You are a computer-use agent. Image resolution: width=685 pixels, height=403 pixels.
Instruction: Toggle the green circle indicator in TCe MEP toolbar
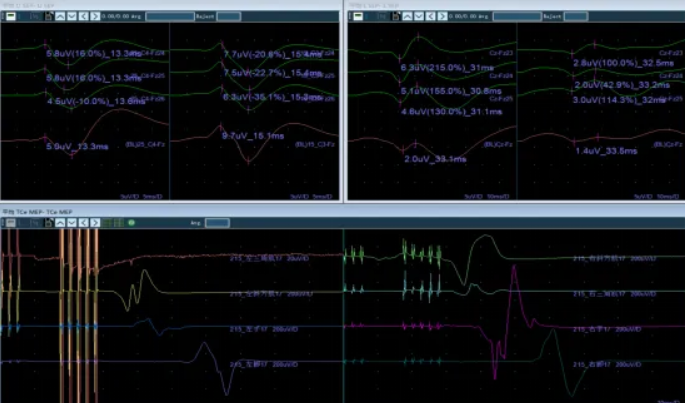[131, 222]
